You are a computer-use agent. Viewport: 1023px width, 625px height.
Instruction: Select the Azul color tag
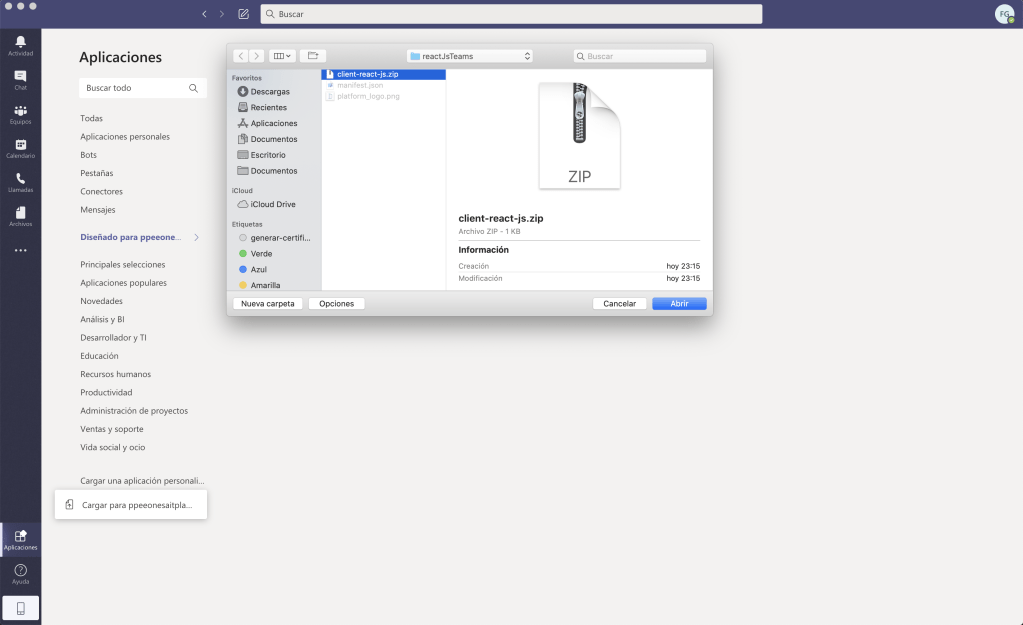click(258, 270)
